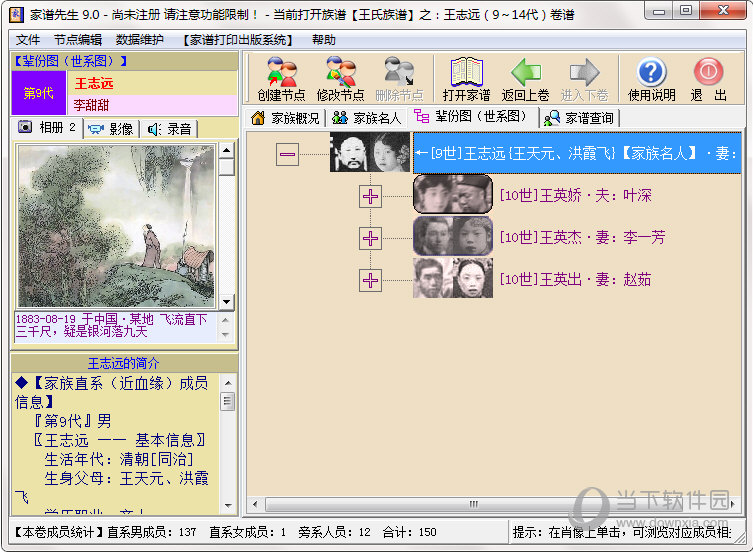Click the 王志远的简介 panel header

pos(124,363)
